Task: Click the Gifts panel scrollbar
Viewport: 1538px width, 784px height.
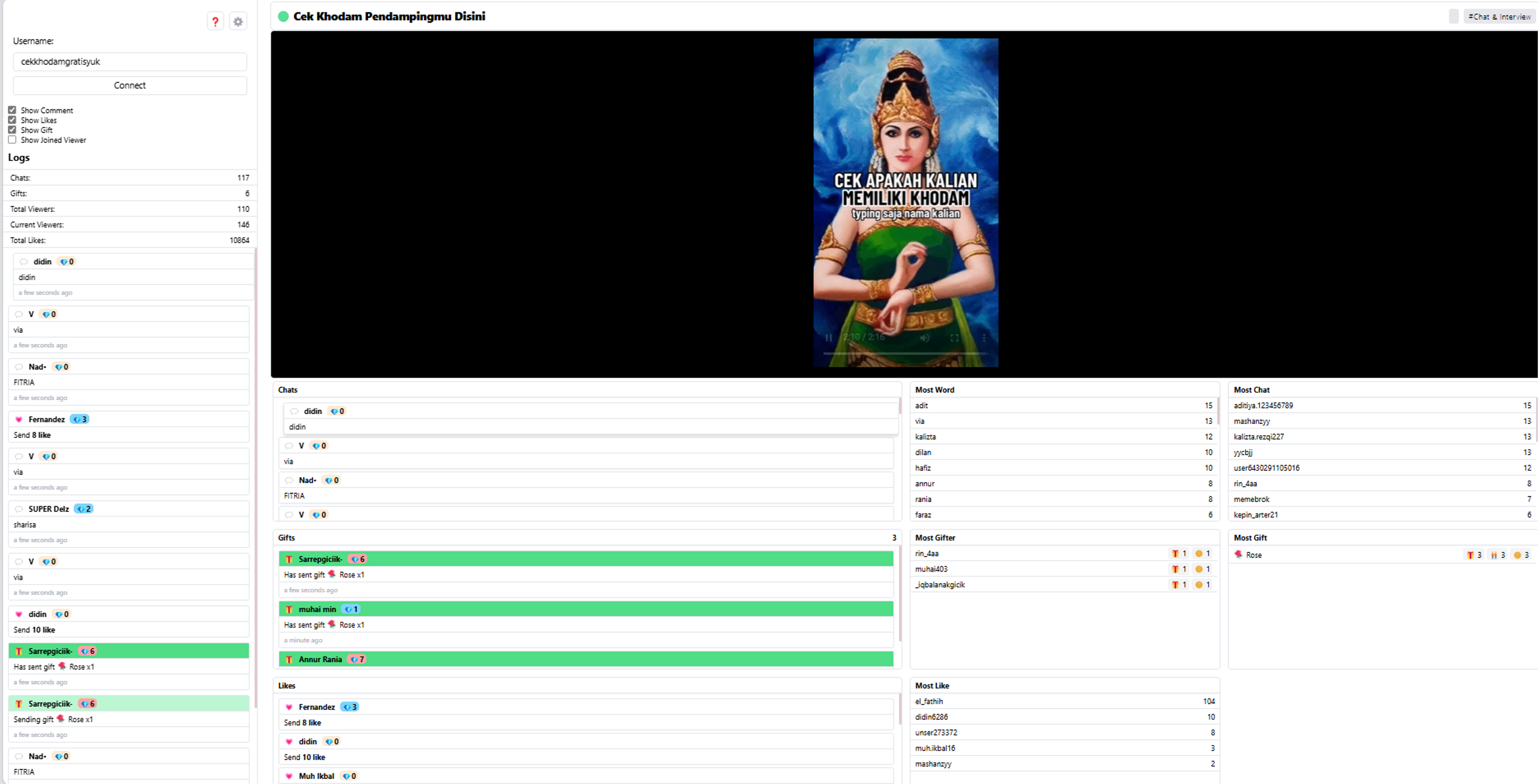Action: coord(900,594)
